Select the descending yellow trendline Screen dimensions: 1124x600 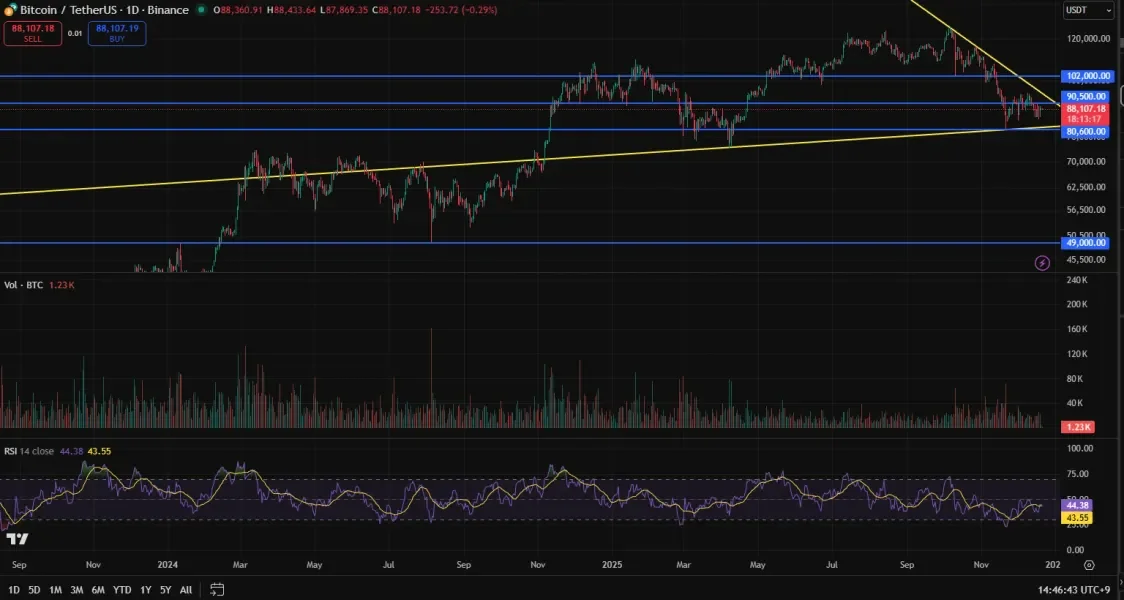point(984,52)
